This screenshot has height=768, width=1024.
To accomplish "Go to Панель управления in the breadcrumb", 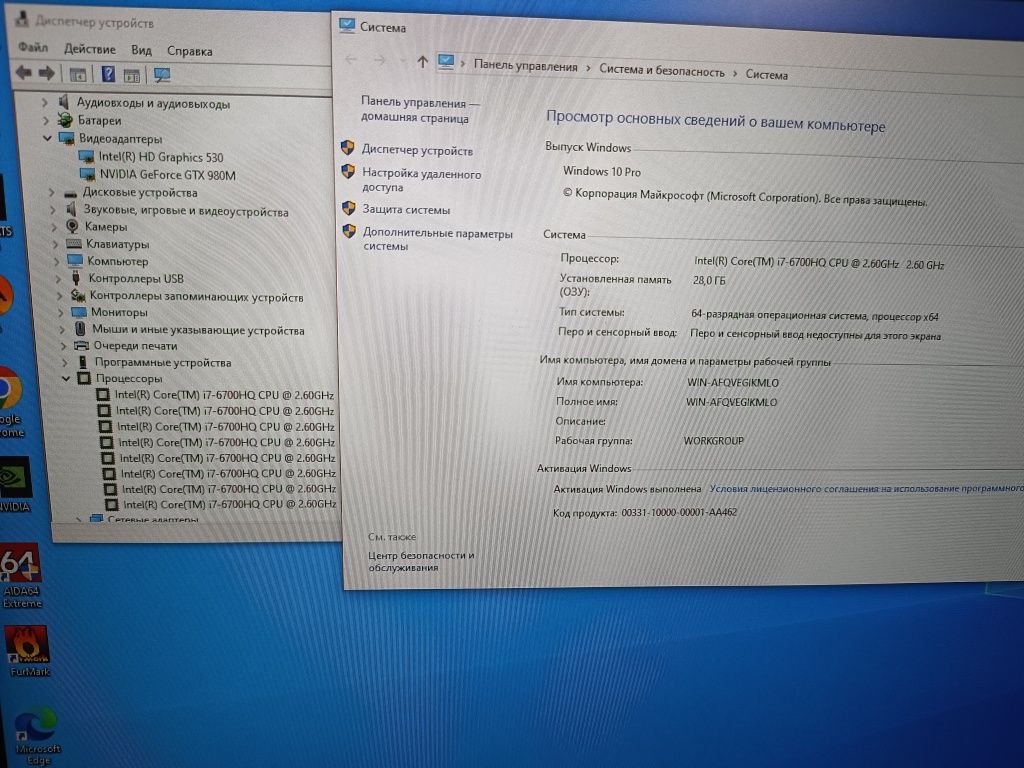I will 526,66.
